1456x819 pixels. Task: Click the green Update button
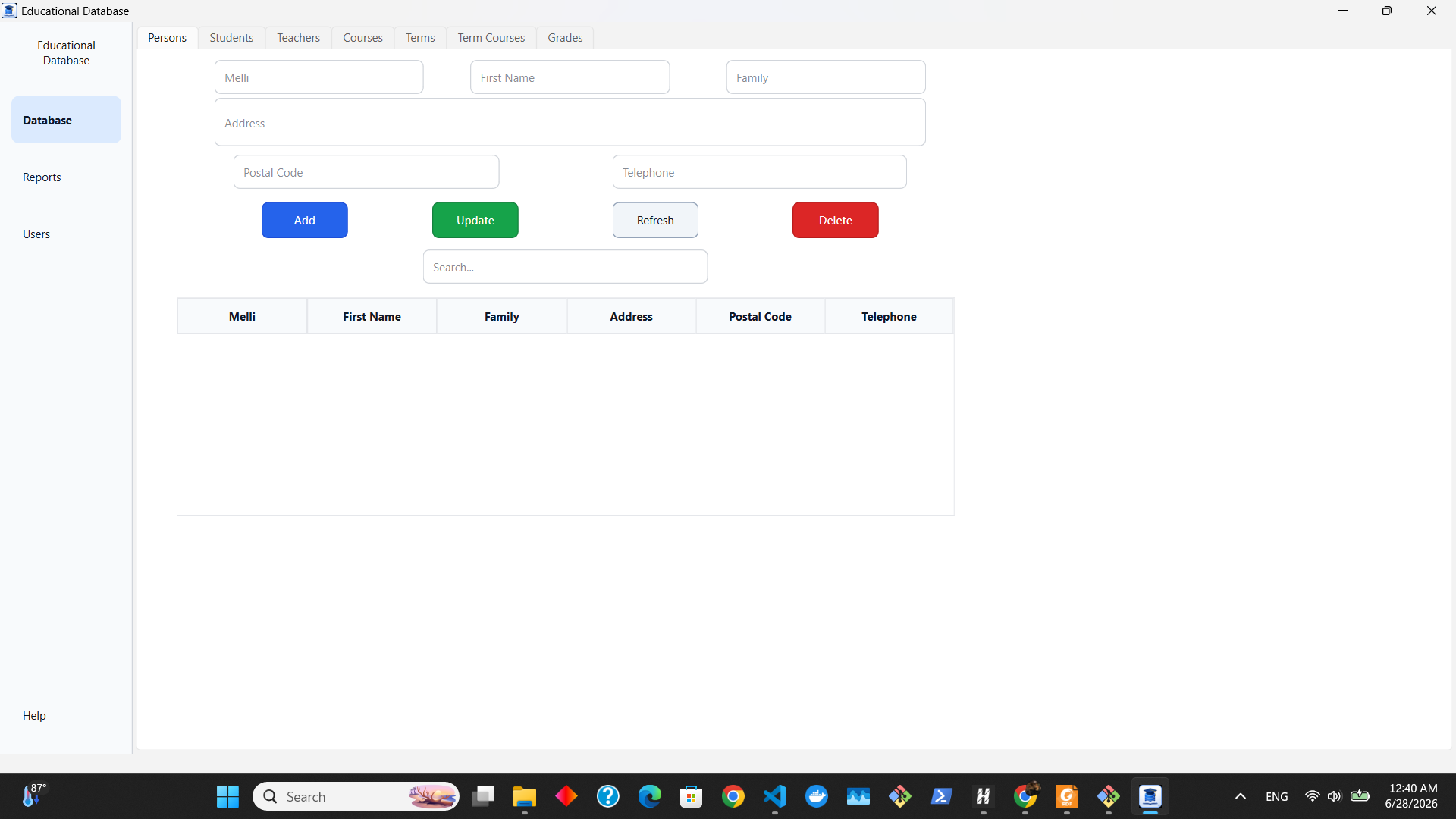pos(475,220)
